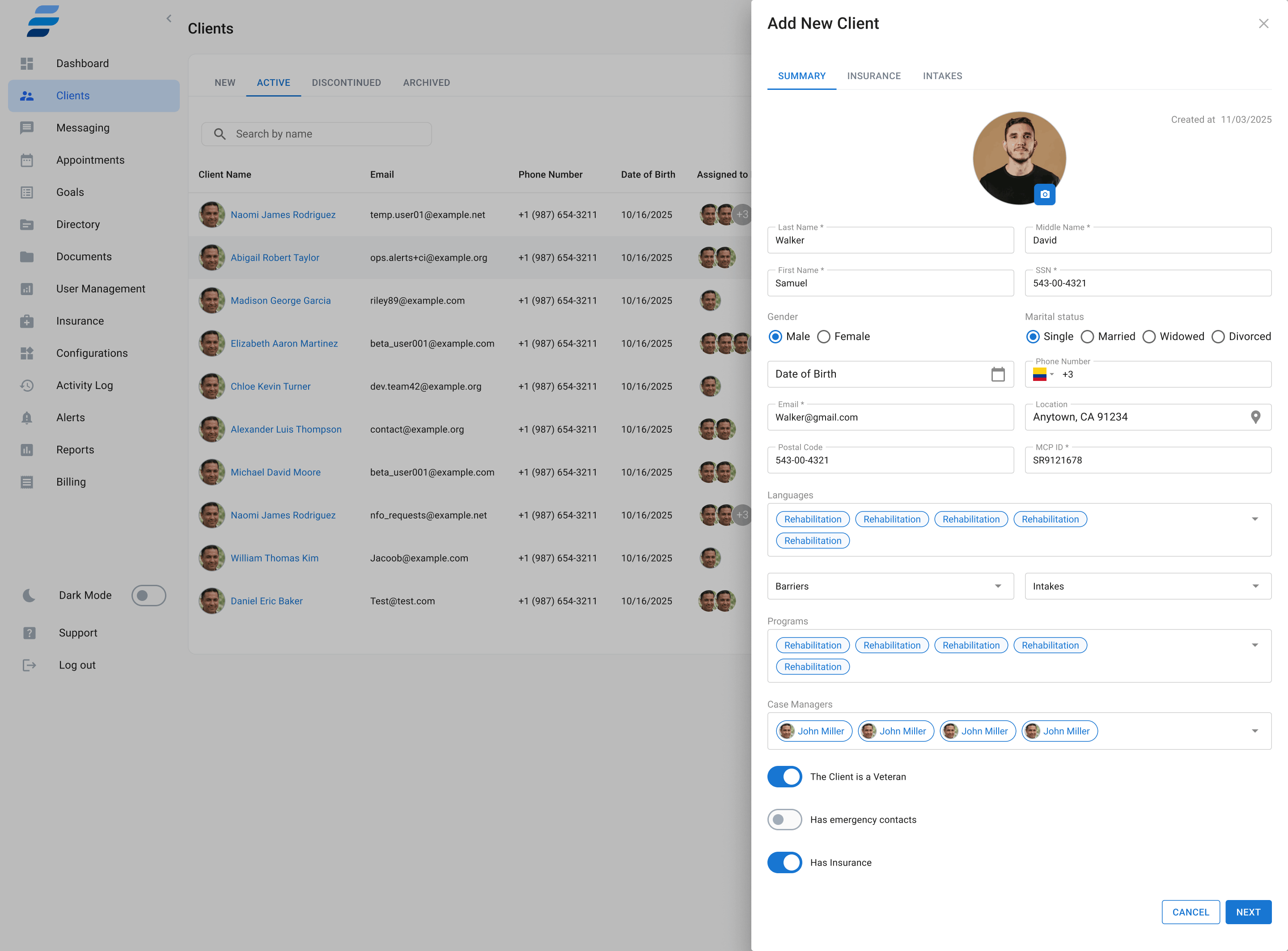Click into the Email input field
This screenshot has height=951, width=1288.
890,417
